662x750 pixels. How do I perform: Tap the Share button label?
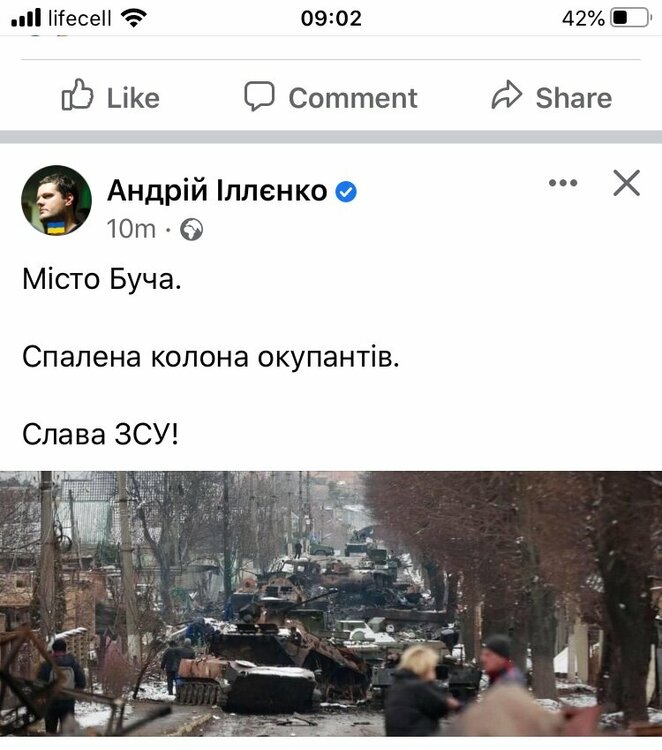[x=574, y=98]
